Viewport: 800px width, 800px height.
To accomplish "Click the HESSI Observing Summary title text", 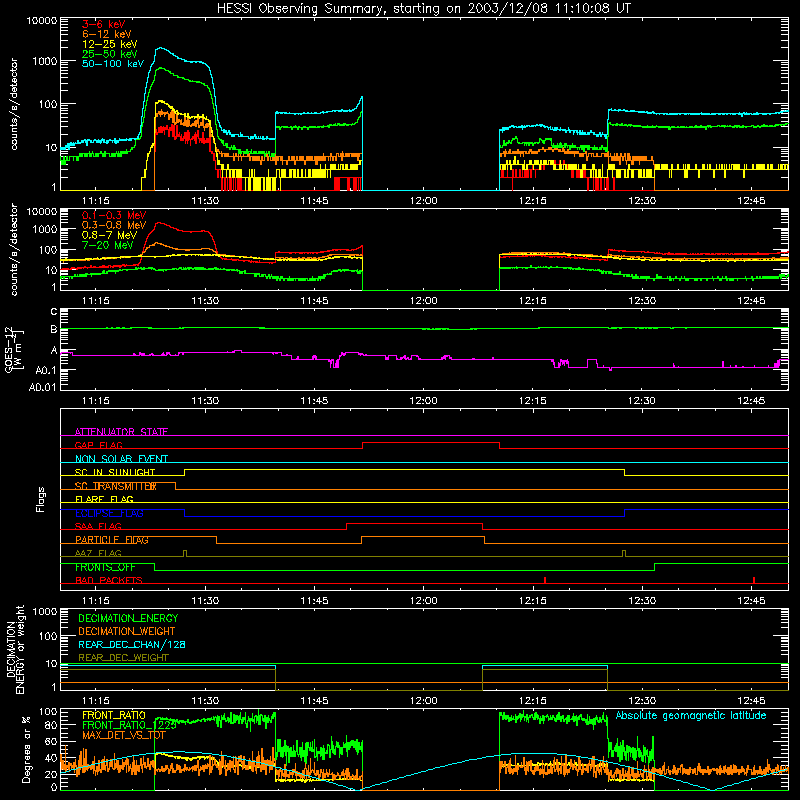I will click(423, 8).
